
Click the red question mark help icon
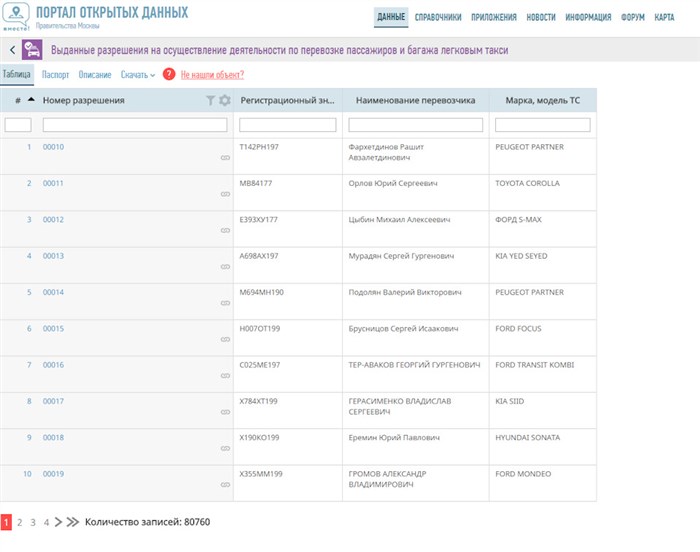point(169,74)
